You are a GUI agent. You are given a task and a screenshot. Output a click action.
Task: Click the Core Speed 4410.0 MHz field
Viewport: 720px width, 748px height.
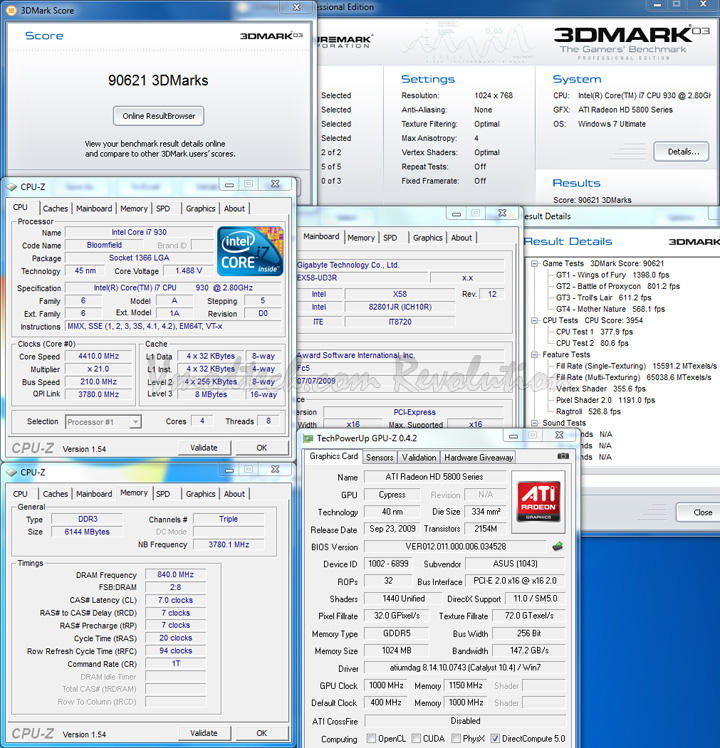point(99,356)
